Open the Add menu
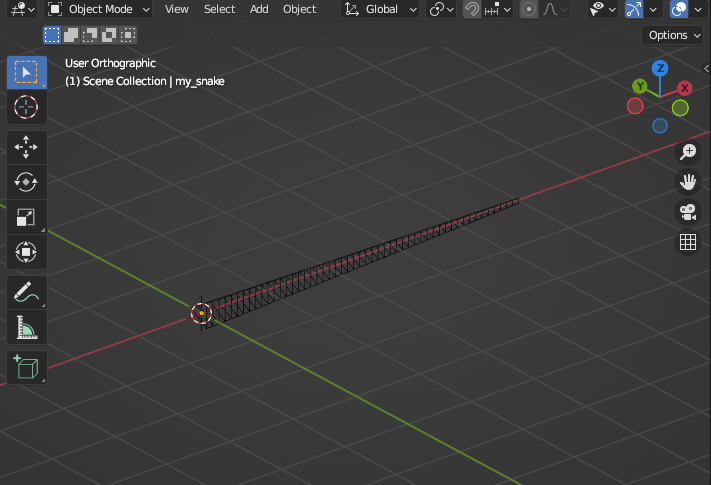This screenshot has width=711, height=485. point(259,9)
